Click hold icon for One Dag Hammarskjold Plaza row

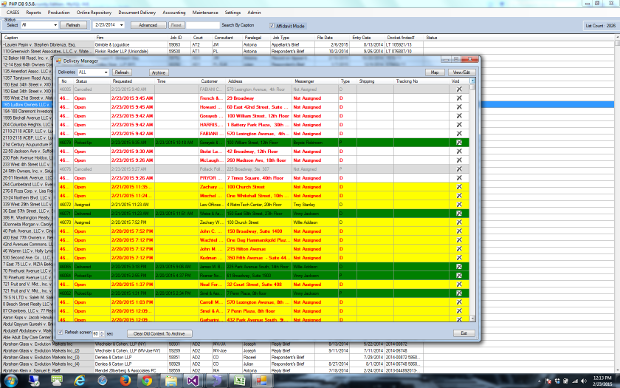(459, 240)
